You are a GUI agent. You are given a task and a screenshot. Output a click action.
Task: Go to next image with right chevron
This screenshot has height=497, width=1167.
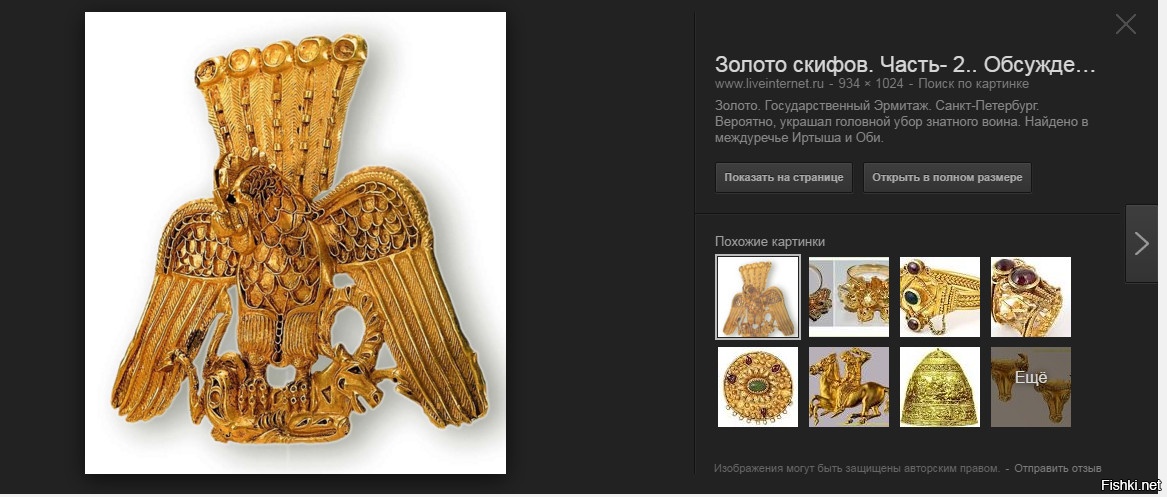(1142, 243)
